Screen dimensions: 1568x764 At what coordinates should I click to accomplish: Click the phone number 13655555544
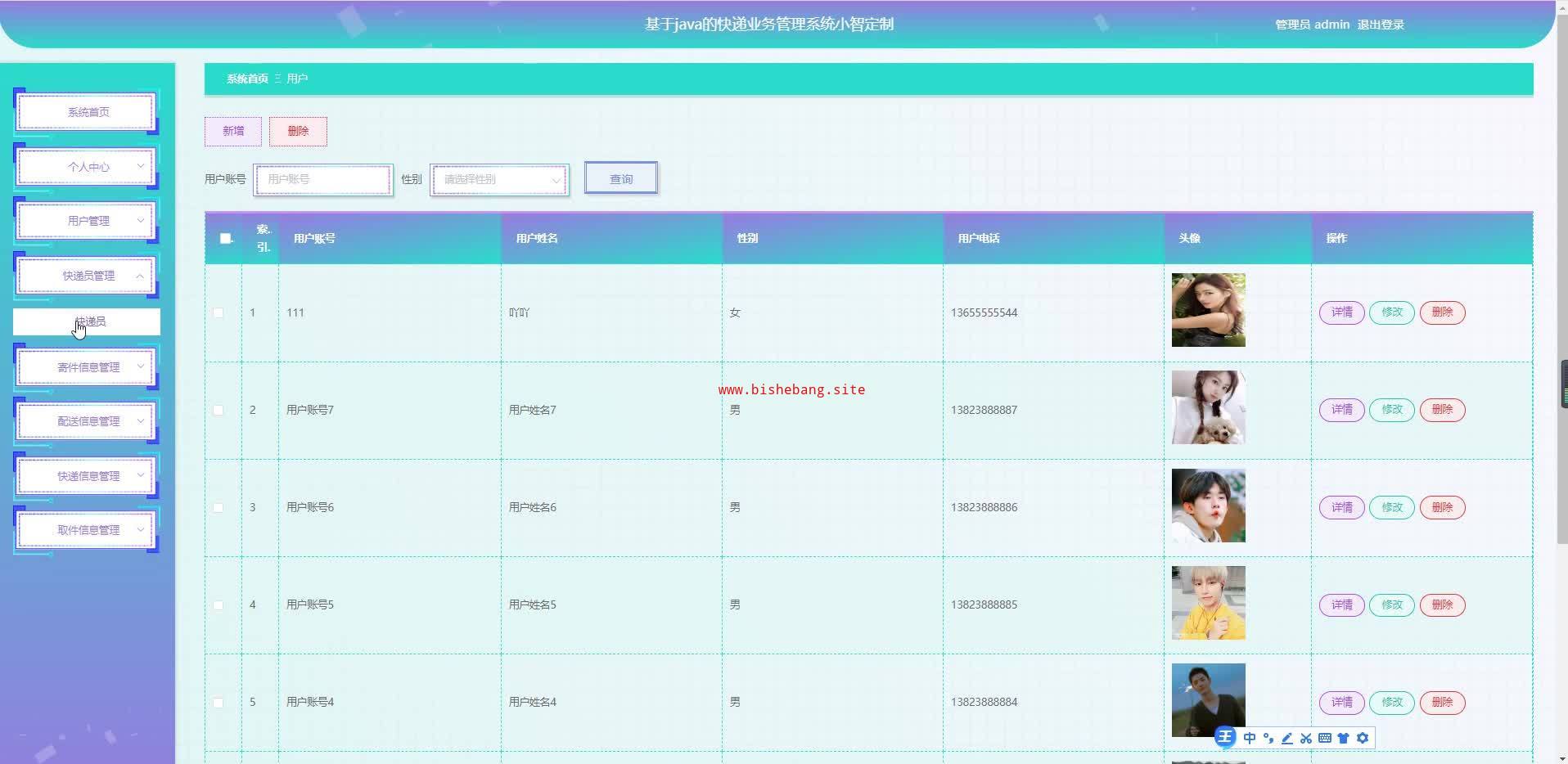(x=984, y=312)
